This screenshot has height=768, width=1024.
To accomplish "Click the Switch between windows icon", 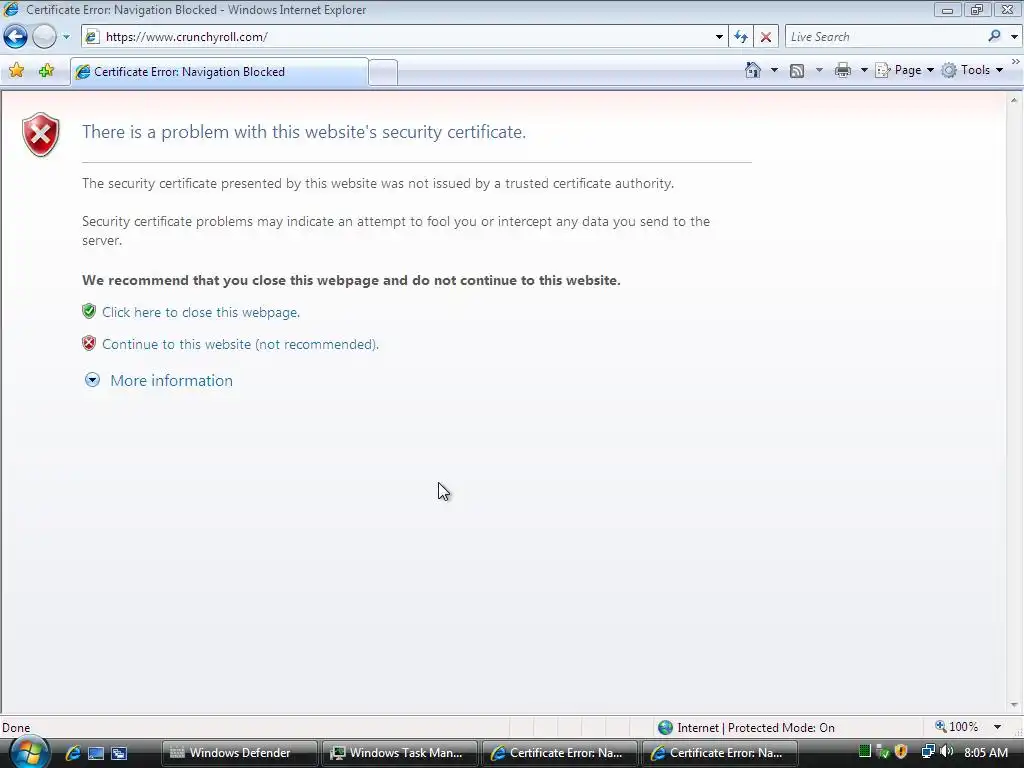I will pos(119,753).
